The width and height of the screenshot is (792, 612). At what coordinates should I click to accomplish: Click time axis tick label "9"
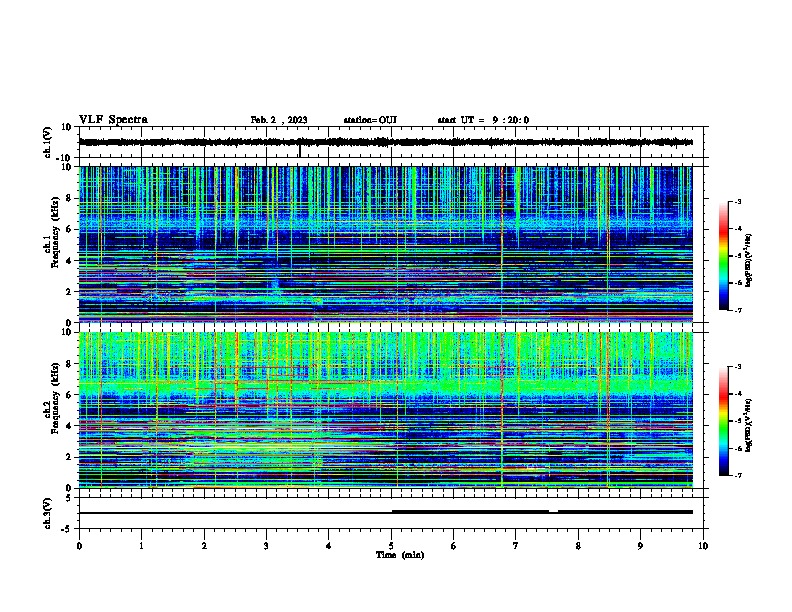click(640, 546)
